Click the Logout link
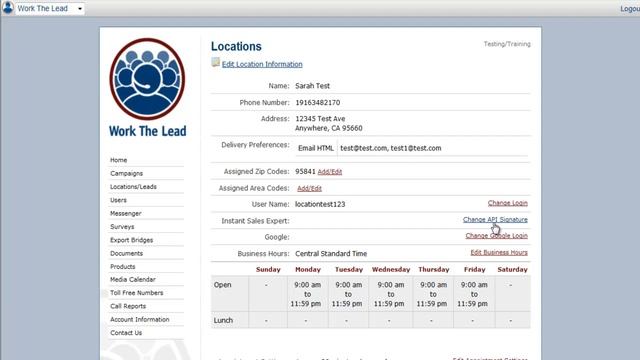This screenshot has width=640, height=360. click(x=630, y=9)
